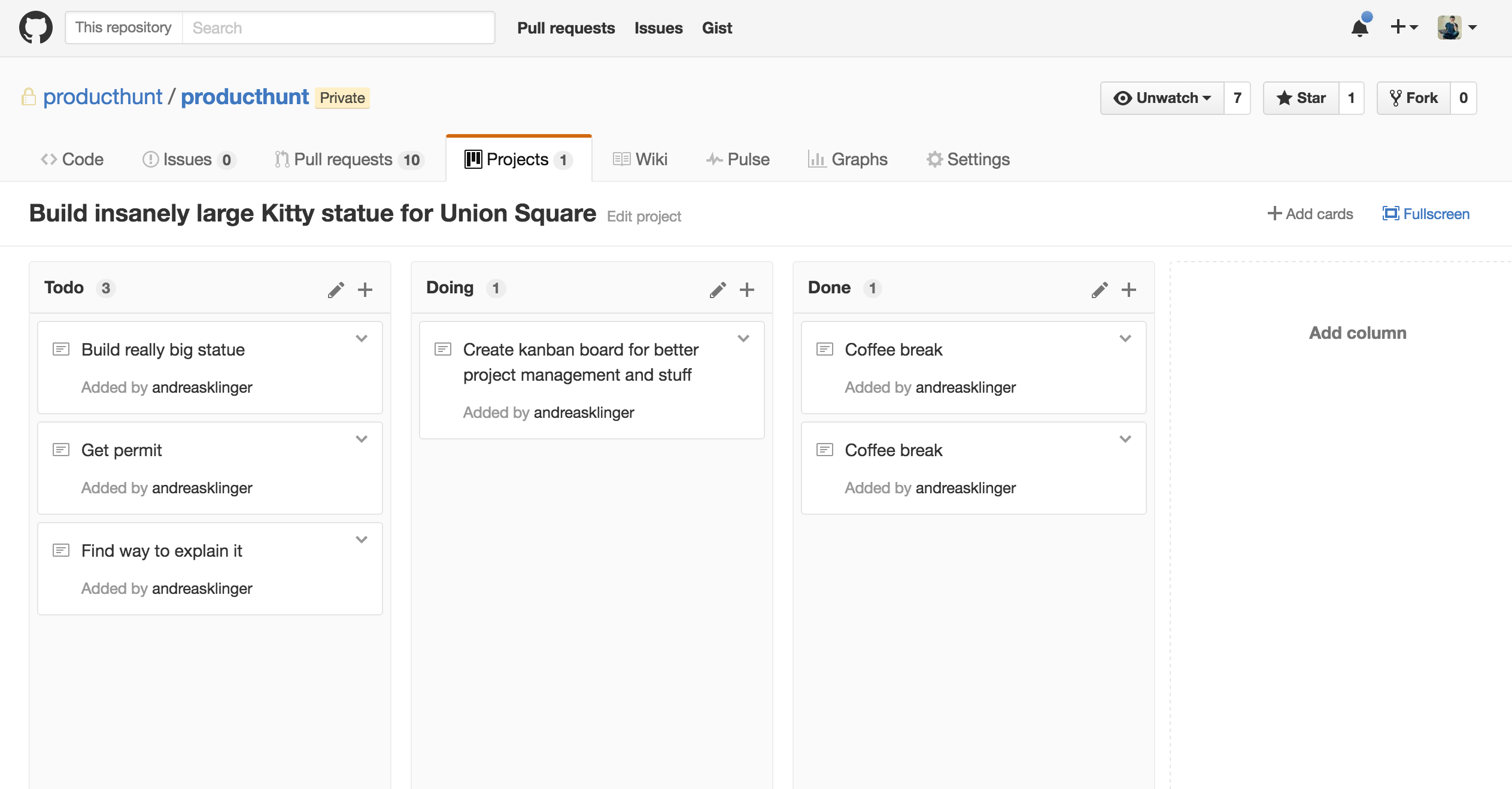The image size is (1512, 789).
Task: Enter fullscreen mode for the project board
Action: pyautogui.click(x=1426, y=214)
